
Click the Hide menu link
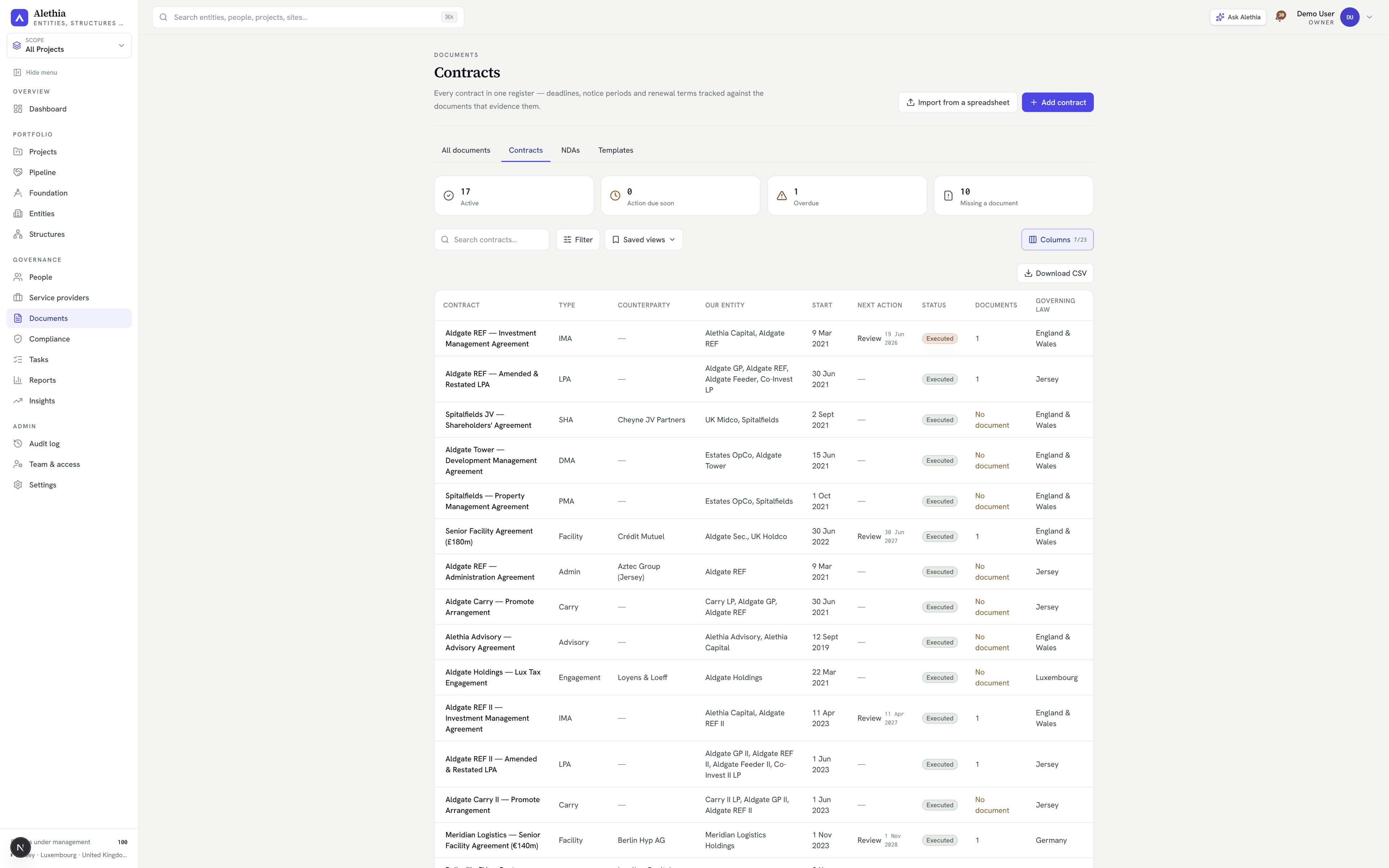[35, 72]
